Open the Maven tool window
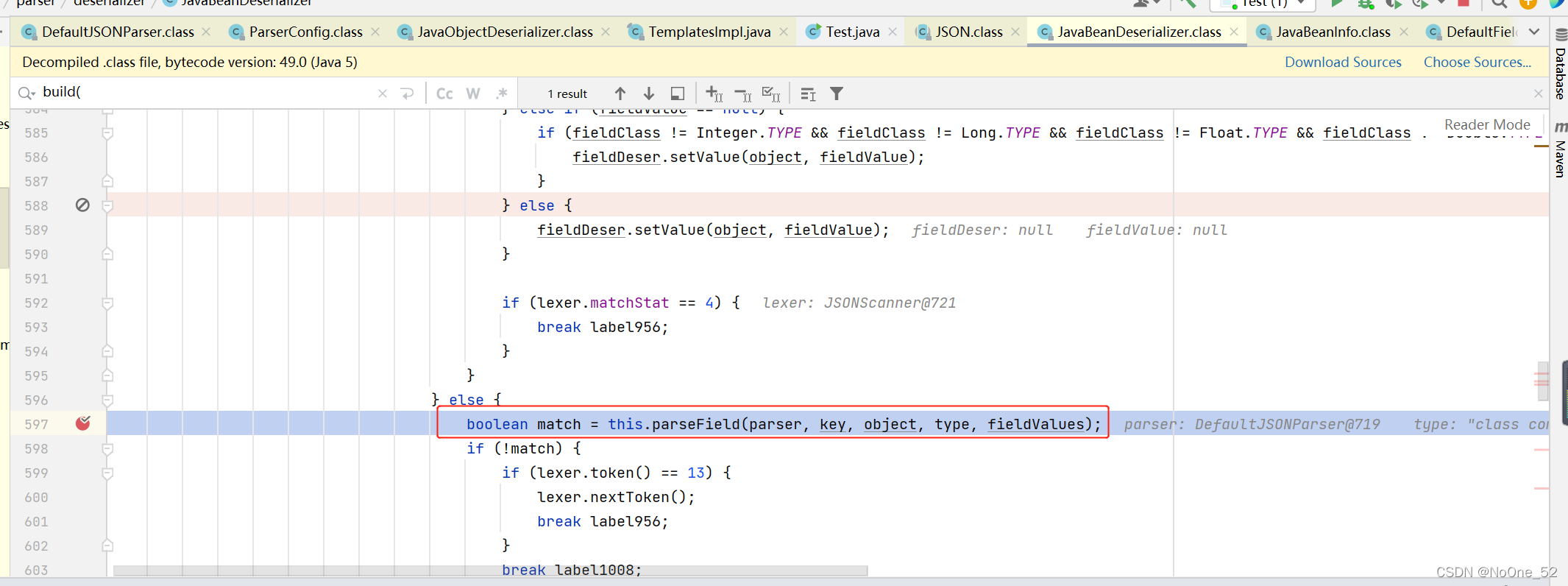The width and height of the screenshot is (1568, 586). 1560,152
